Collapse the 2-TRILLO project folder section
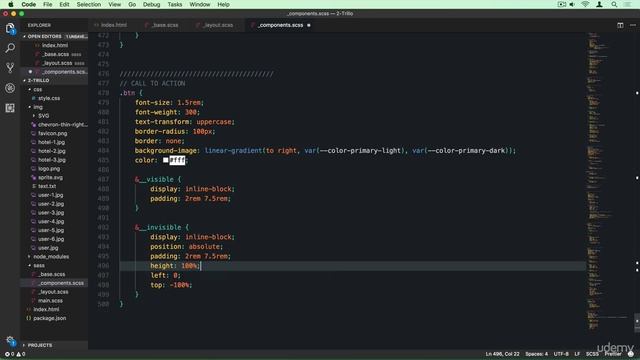The image size is (640, 360). pyautogui.click(x=55, y=80)
